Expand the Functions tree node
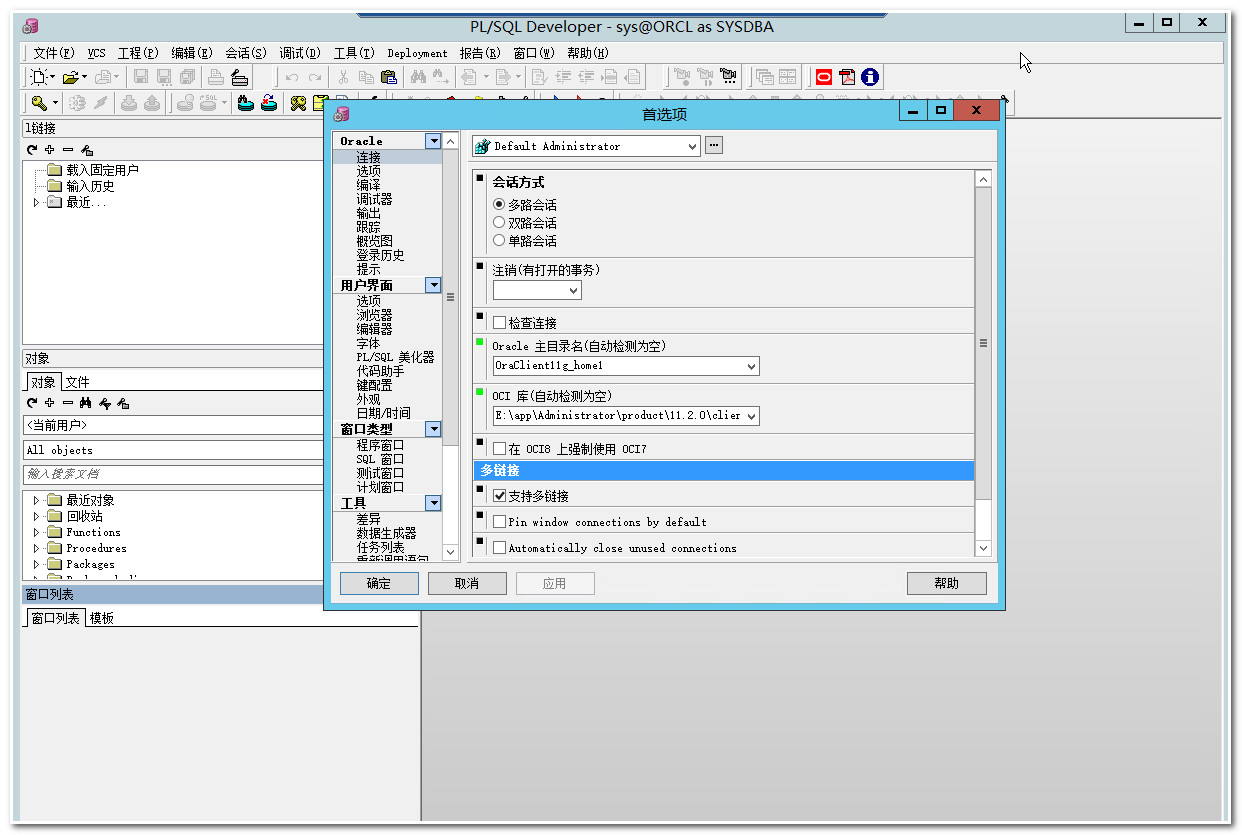This screenshot has height=835, width=1242. click(37, 532)
